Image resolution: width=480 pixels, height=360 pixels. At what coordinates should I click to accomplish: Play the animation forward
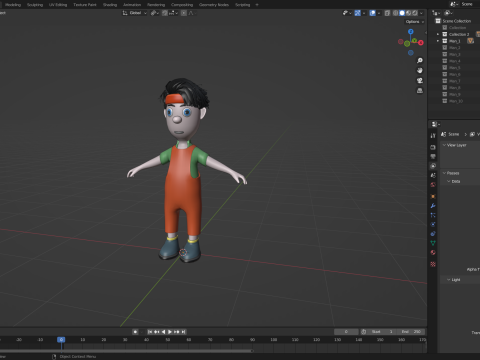pos(170,332)
